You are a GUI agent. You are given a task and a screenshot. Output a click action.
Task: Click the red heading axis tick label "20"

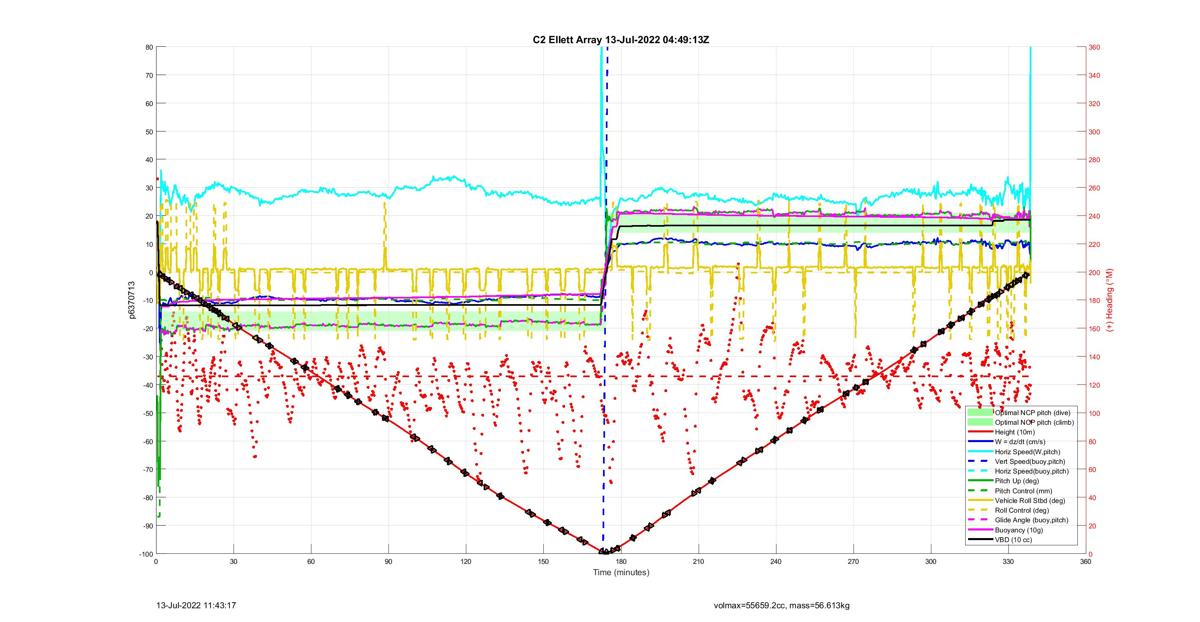(x=1094, y=526)
